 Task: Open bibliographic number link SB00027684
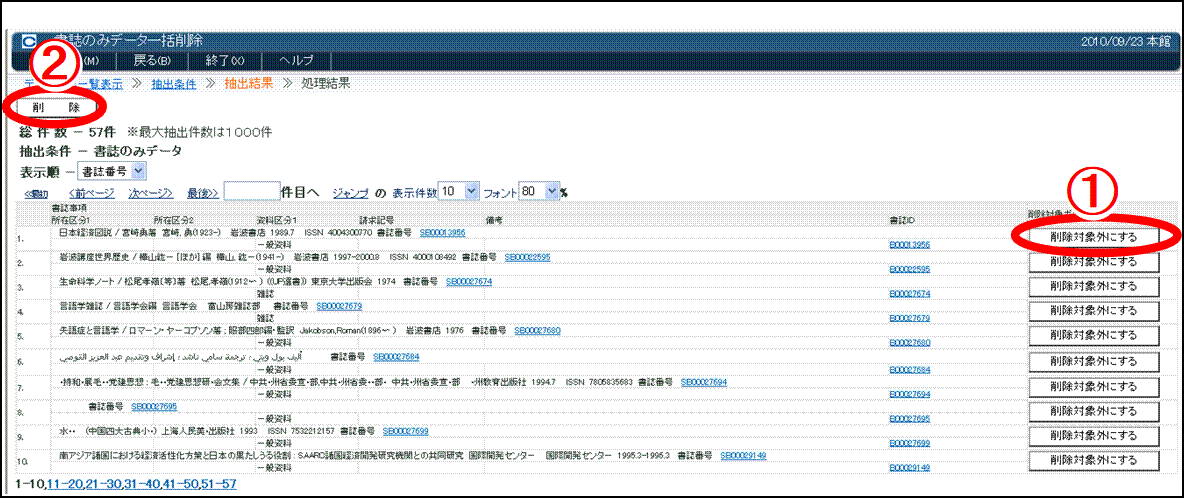pos(396,355)
